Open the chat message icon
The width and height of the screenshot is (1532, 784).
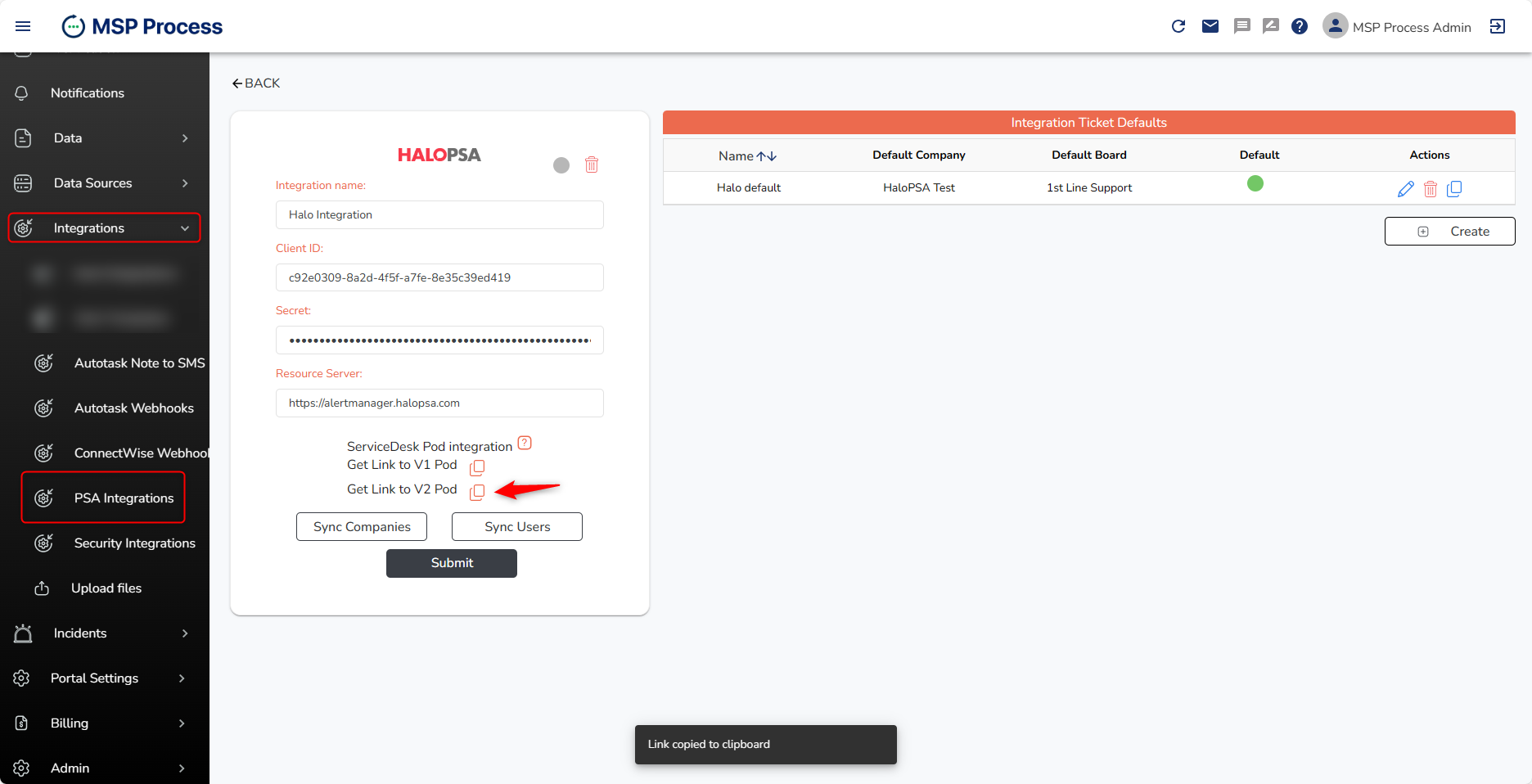coord(1242,26)
